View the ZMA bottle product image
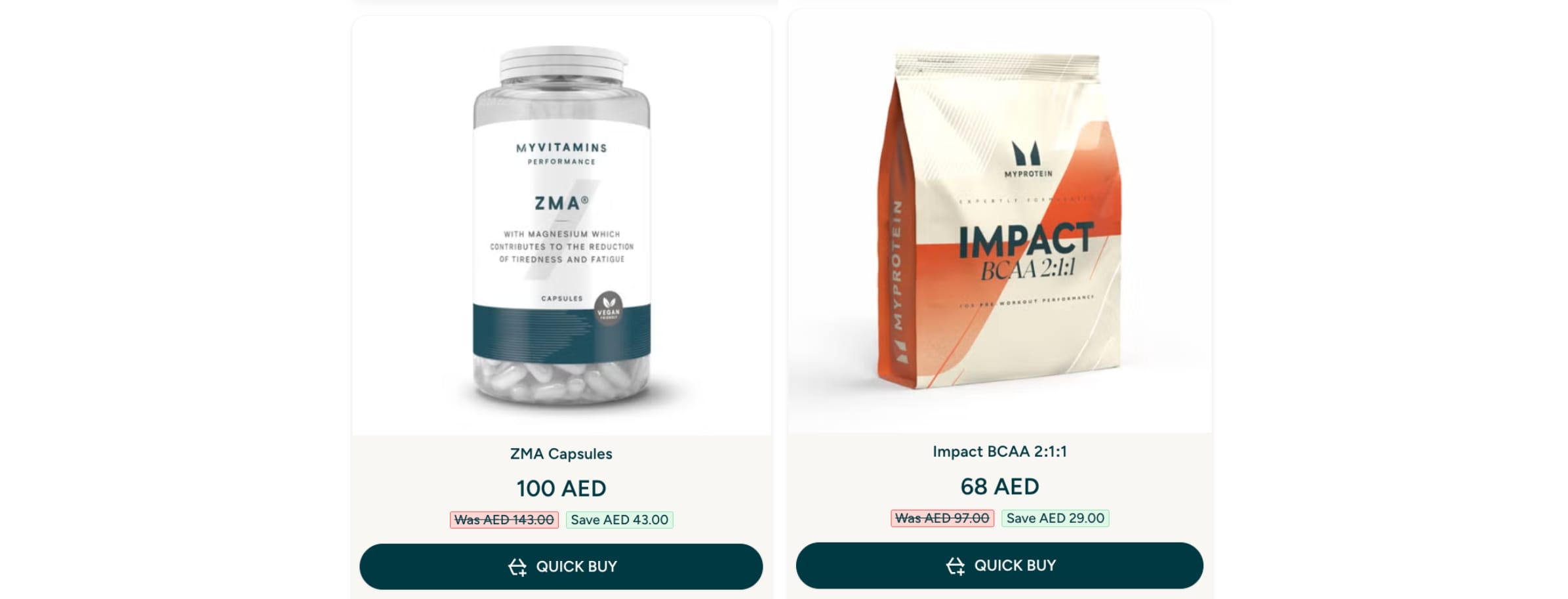This screenshot has height=599, width=1568. tap(562, 225)
